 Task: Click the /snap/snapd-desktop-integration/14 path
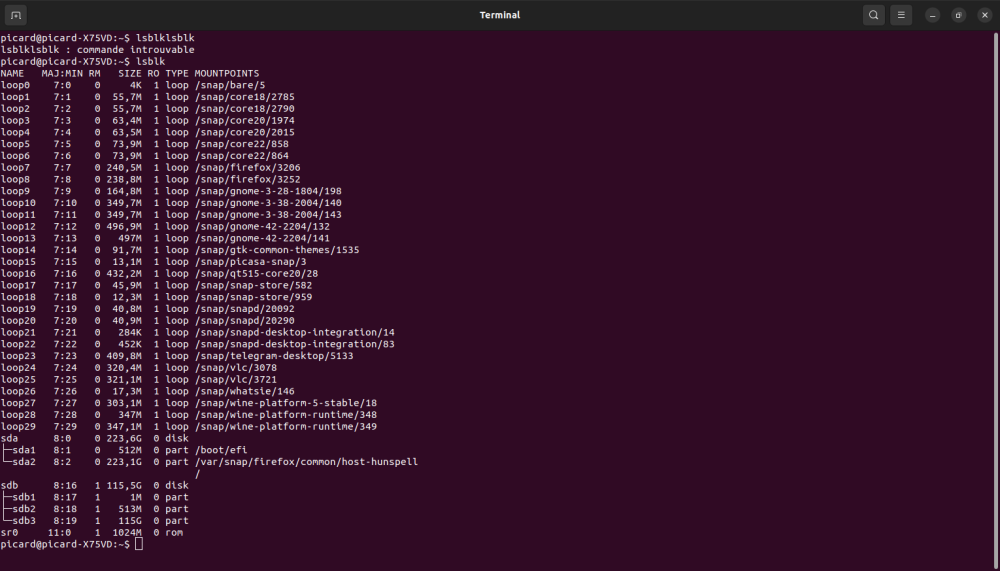[295, 332]
